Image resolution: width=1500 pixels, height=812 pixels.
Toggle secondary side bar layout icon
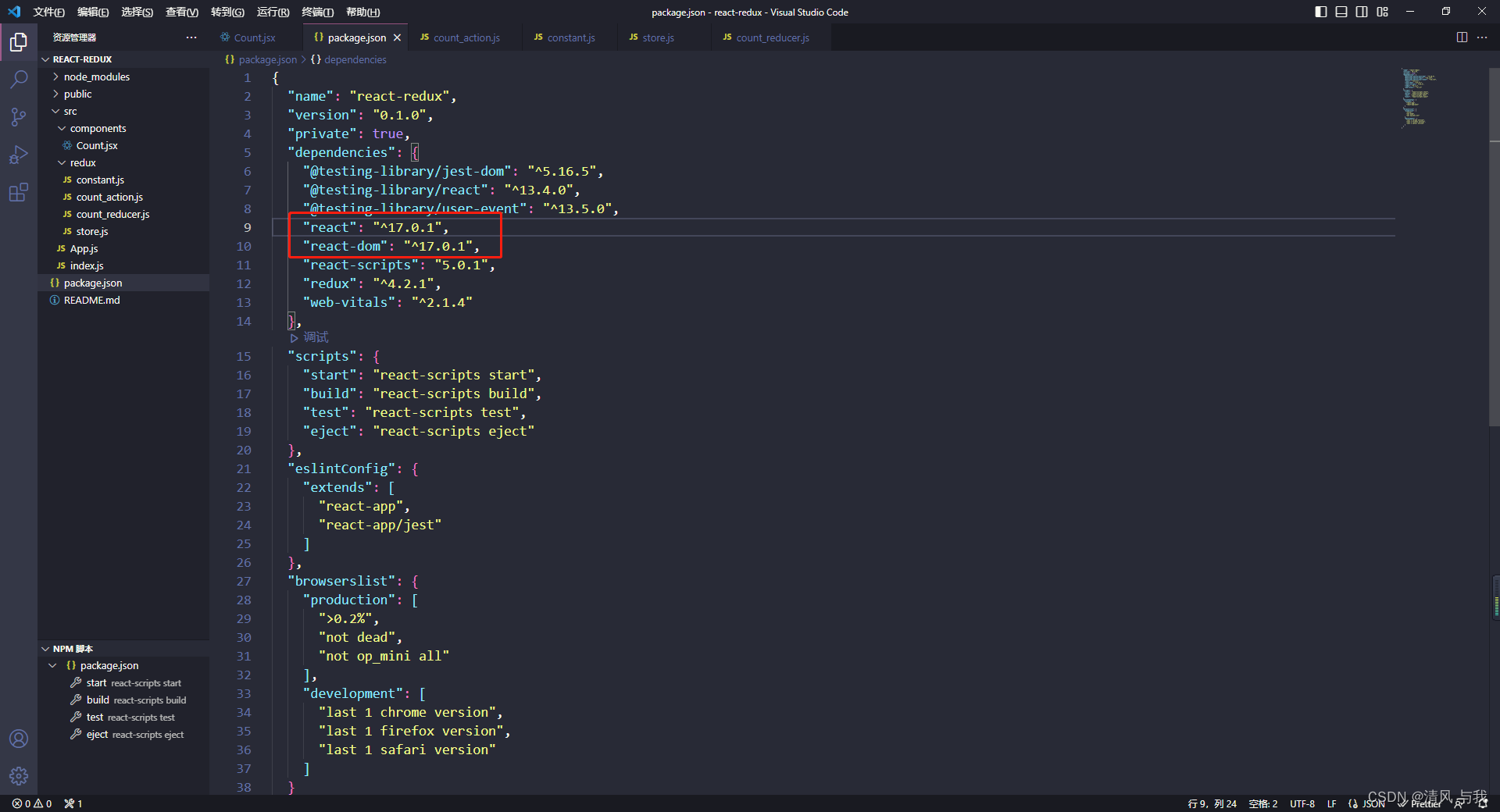coord(1362,12)
